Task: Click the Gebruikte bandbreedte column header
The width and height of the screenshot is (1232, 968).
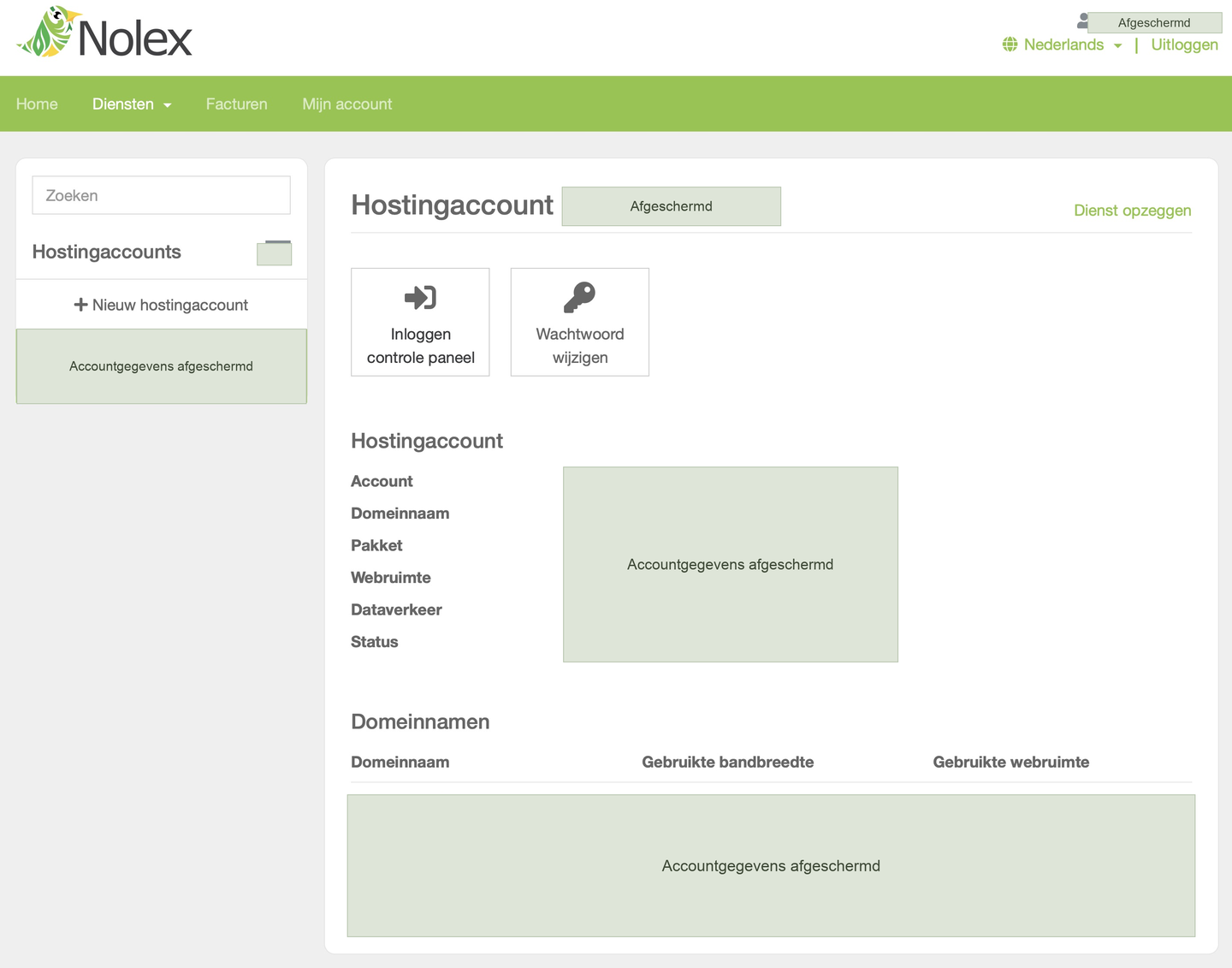Action: pyautogui.click(x=727, y=762)
